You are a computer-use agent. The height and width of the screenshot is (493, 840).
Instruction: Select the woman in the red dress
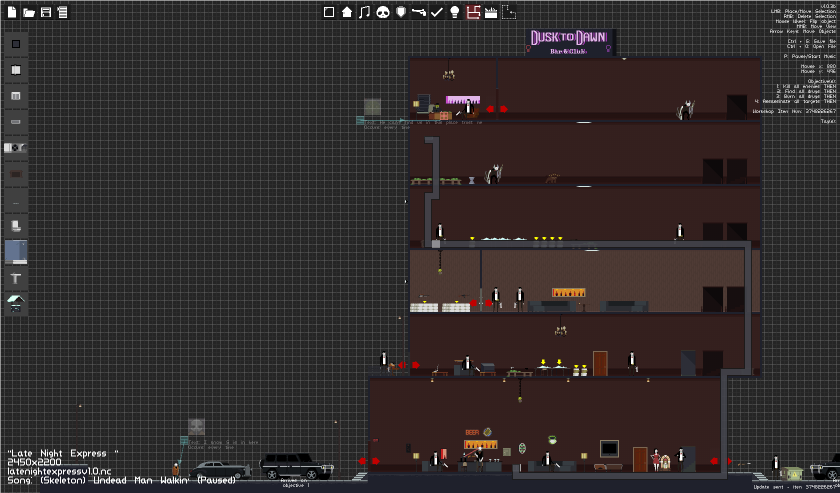pos(655,460)
